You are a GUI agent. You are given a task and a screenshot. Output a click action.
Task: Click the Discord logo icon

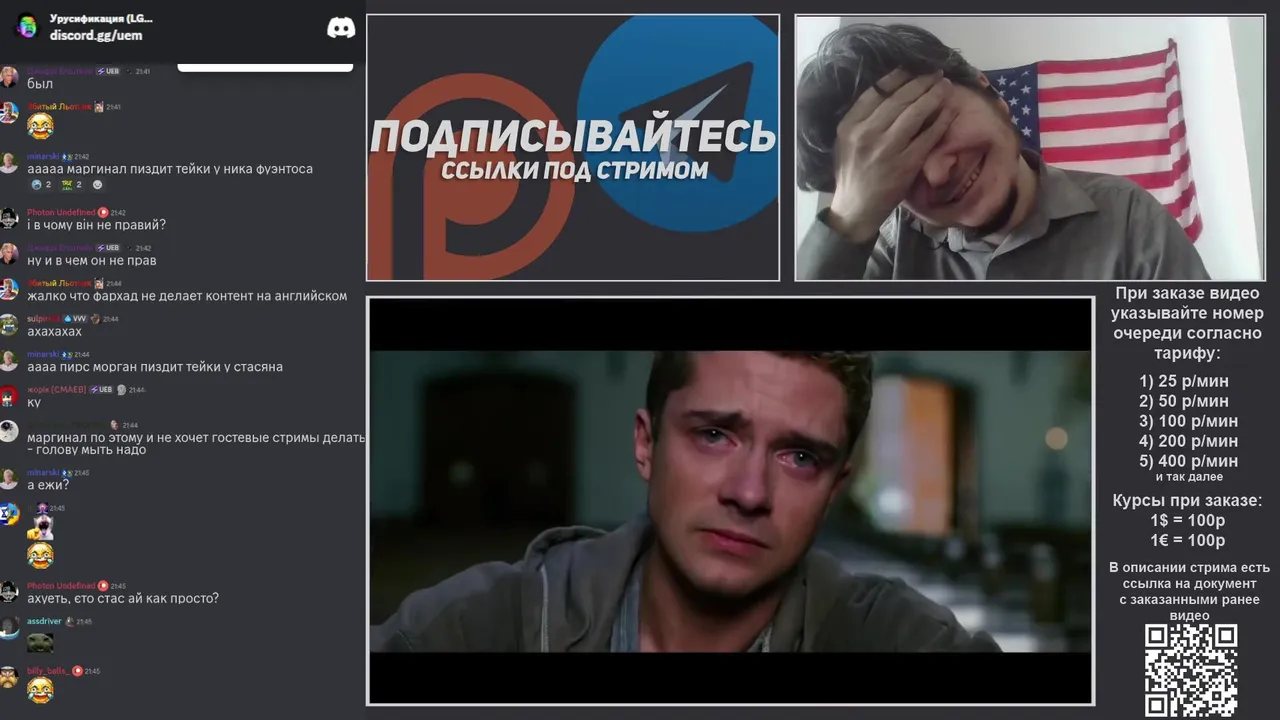click(x=341, y=28)
